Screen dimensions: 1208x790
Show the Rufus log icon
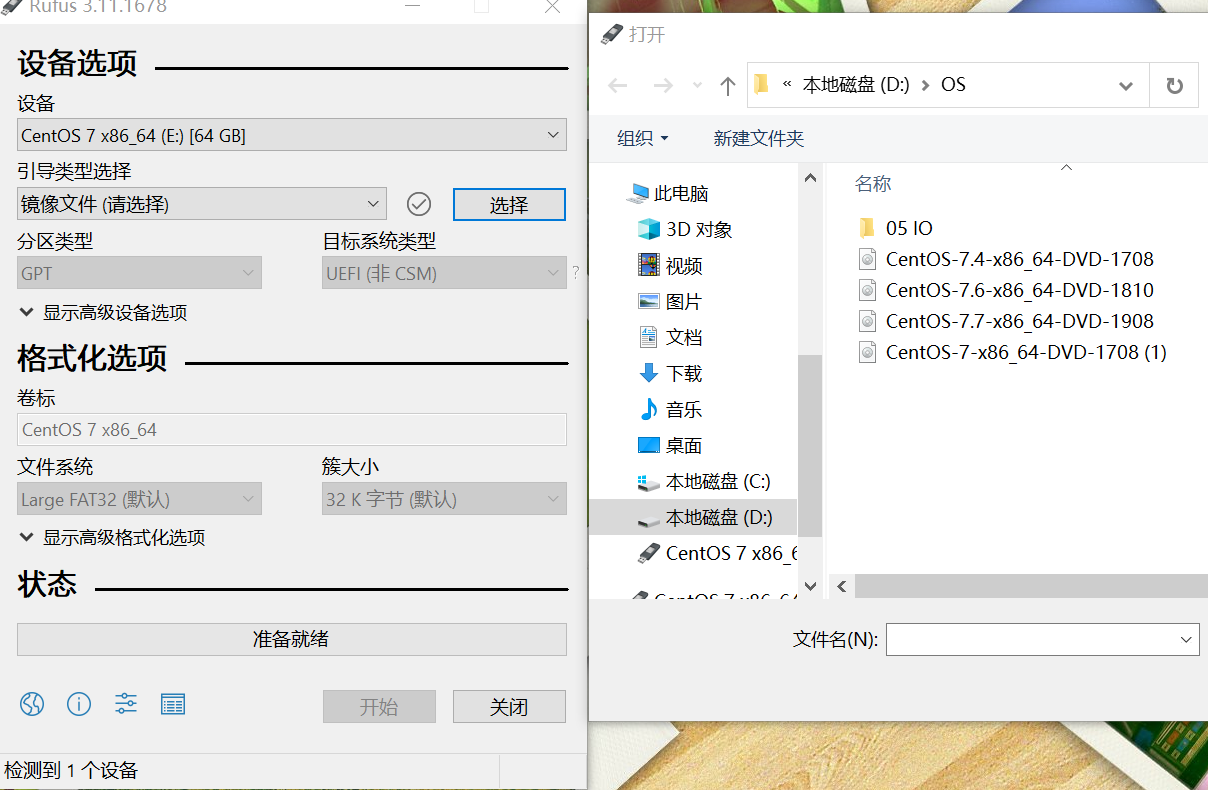click(173, 704)
